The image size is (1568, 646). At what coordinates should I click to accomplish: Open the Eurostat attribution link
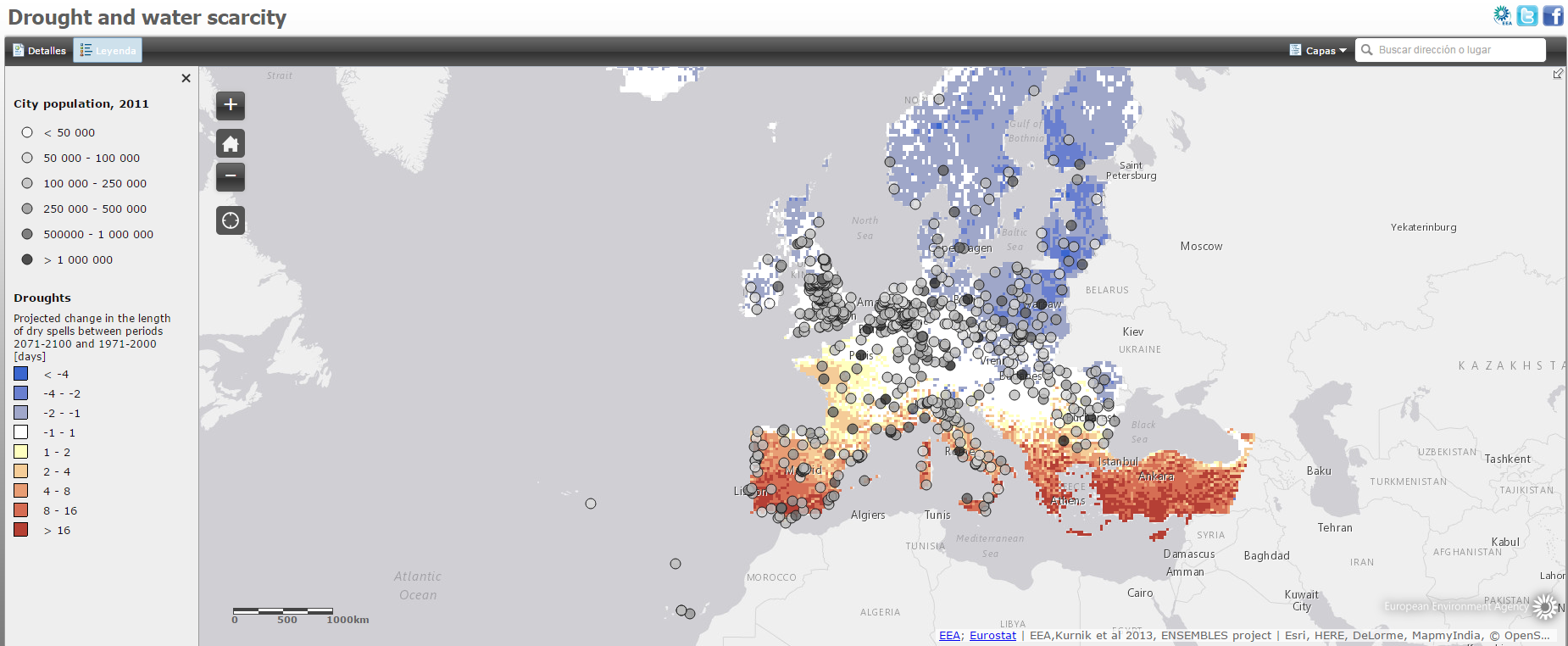tap(993, 635)
